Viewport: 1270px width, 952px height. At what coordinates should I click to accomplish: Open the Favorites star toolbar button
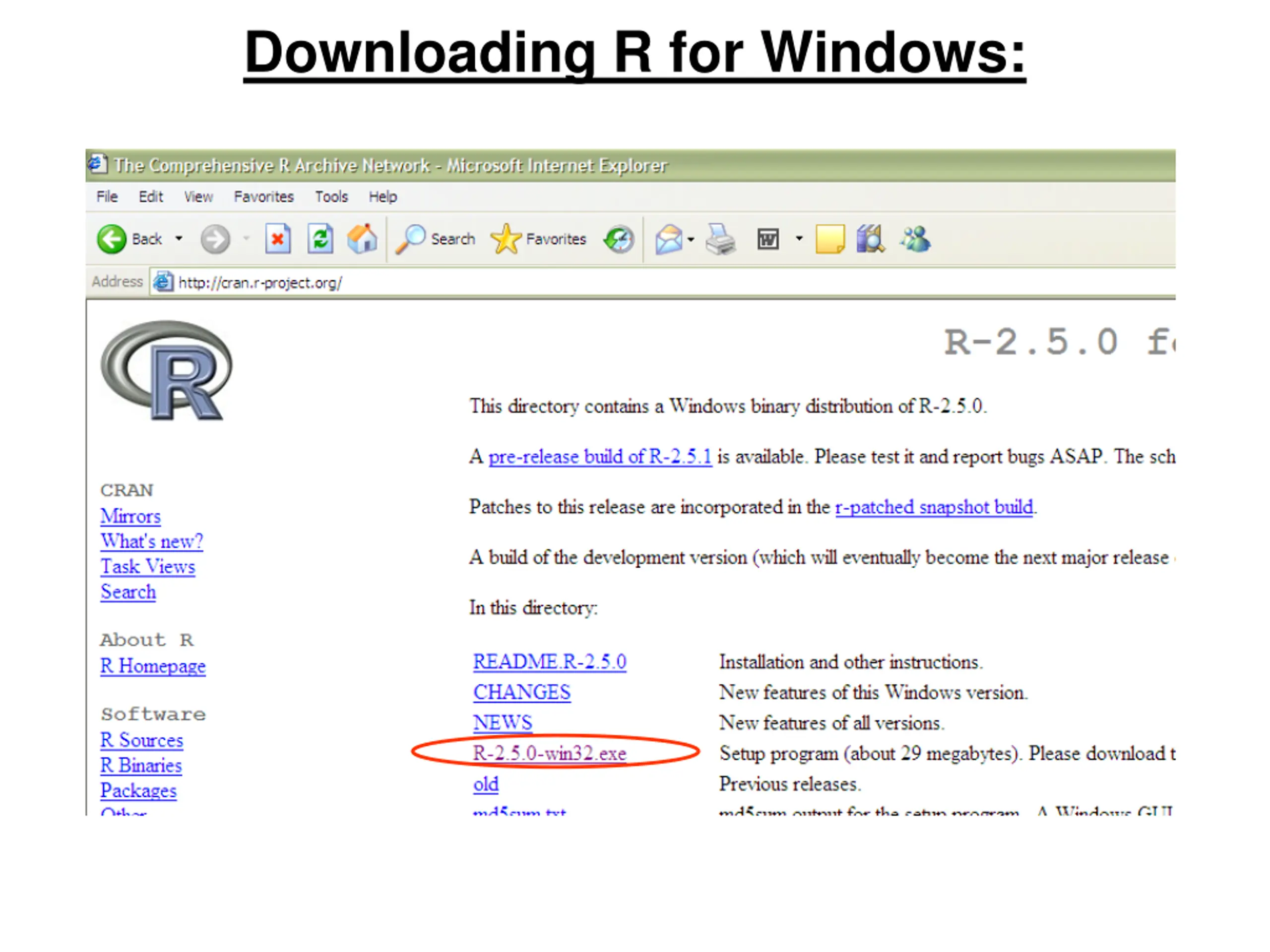(506, 238)
